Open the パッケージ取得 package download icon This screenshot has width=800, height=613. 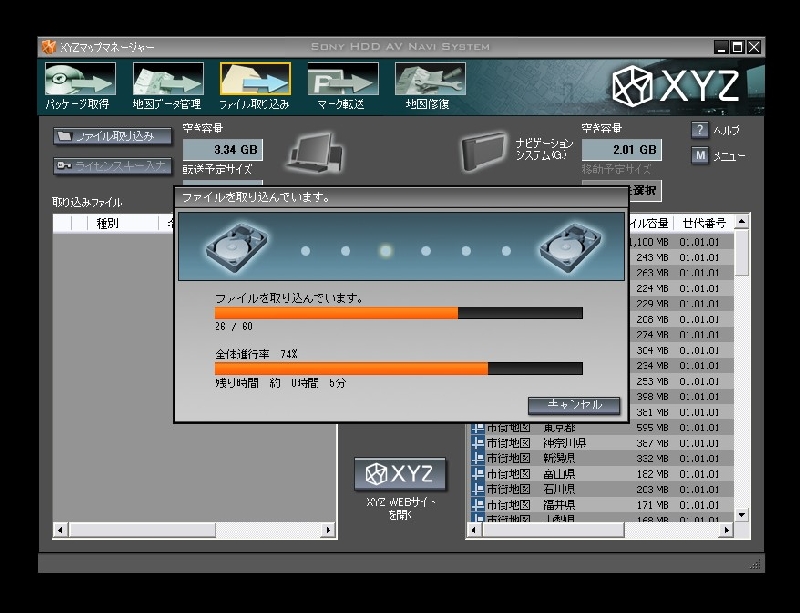pos(79,80)
